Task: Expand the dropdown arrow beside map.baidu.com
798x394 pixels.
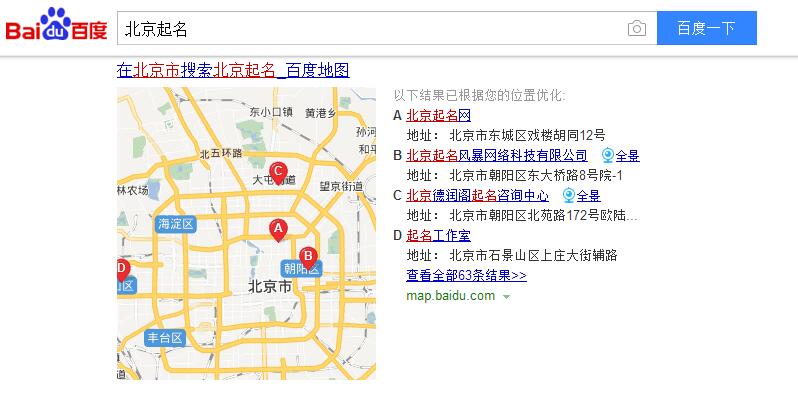Action: [506, 297]
